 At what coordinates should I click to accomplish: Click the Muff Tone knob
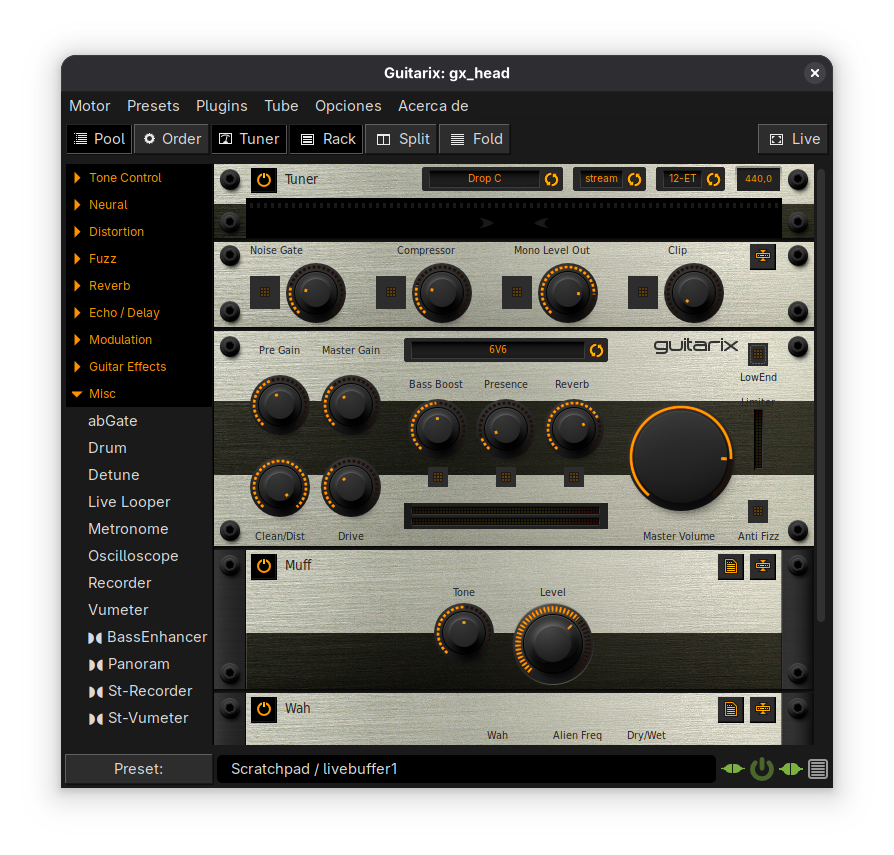click(464, 632)
